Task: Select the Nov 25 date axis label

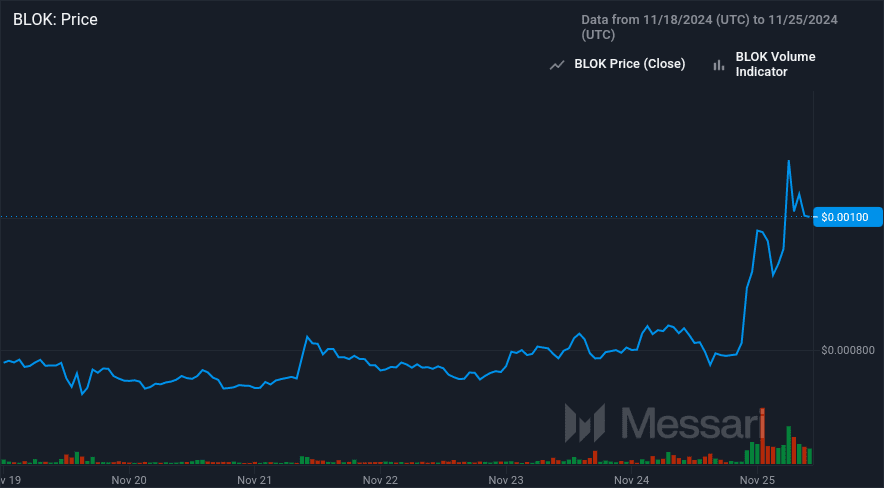Action: tap(759, 480)
